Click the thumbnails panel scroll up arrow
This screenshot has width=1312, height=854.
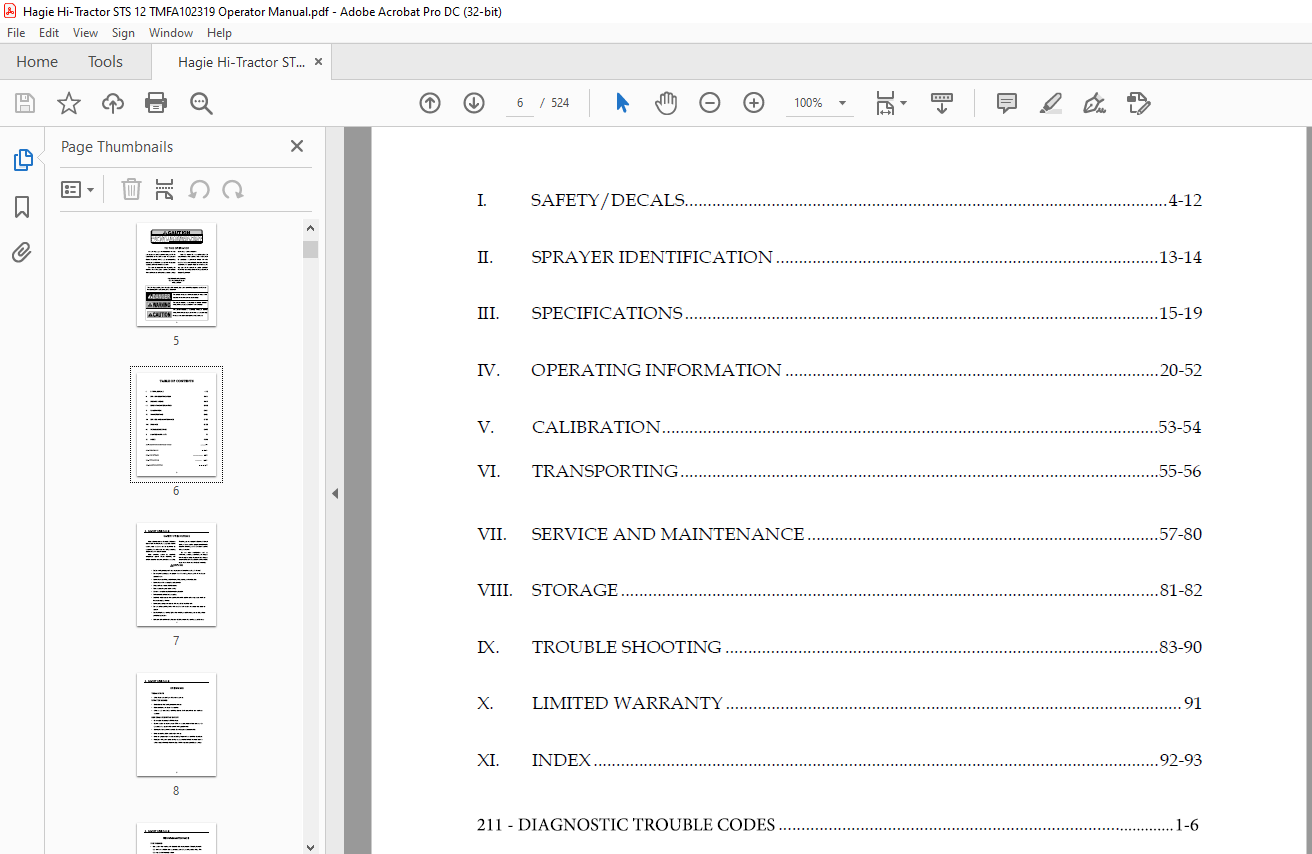pos(310,229)
